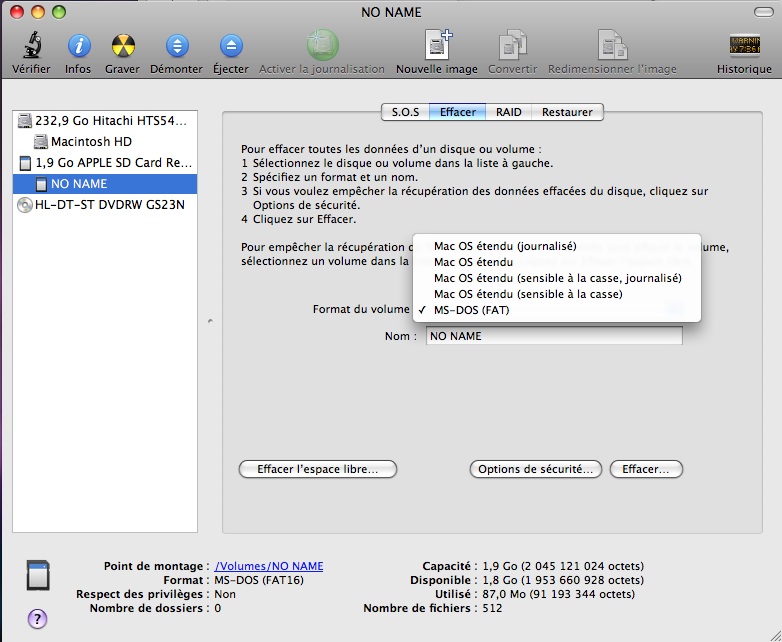Screen dimensions: 782x642
Task: Switch to the Restaurer tab
Action: click(568, 112)
